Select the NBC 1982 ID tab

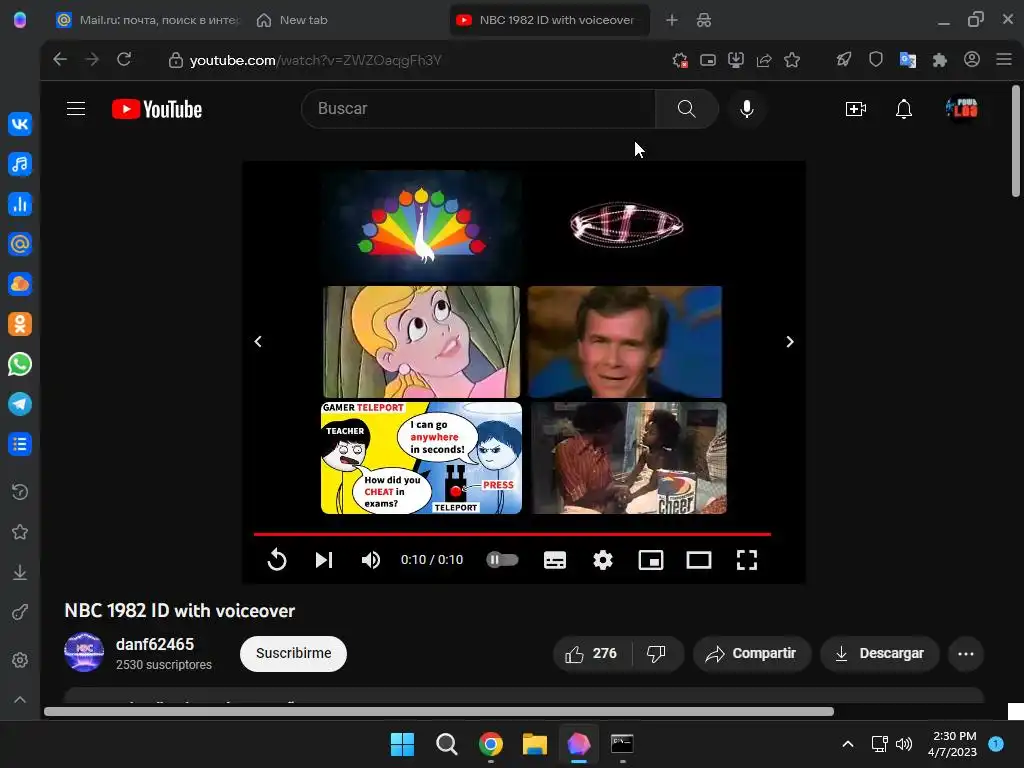click(x=549, y=20)
